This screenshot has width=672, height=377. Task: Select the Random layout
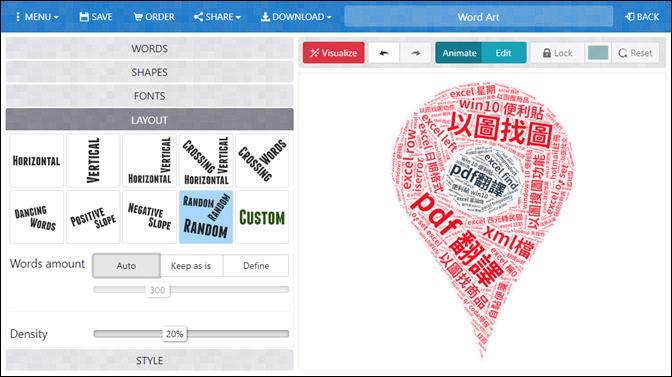coord(206,217)
